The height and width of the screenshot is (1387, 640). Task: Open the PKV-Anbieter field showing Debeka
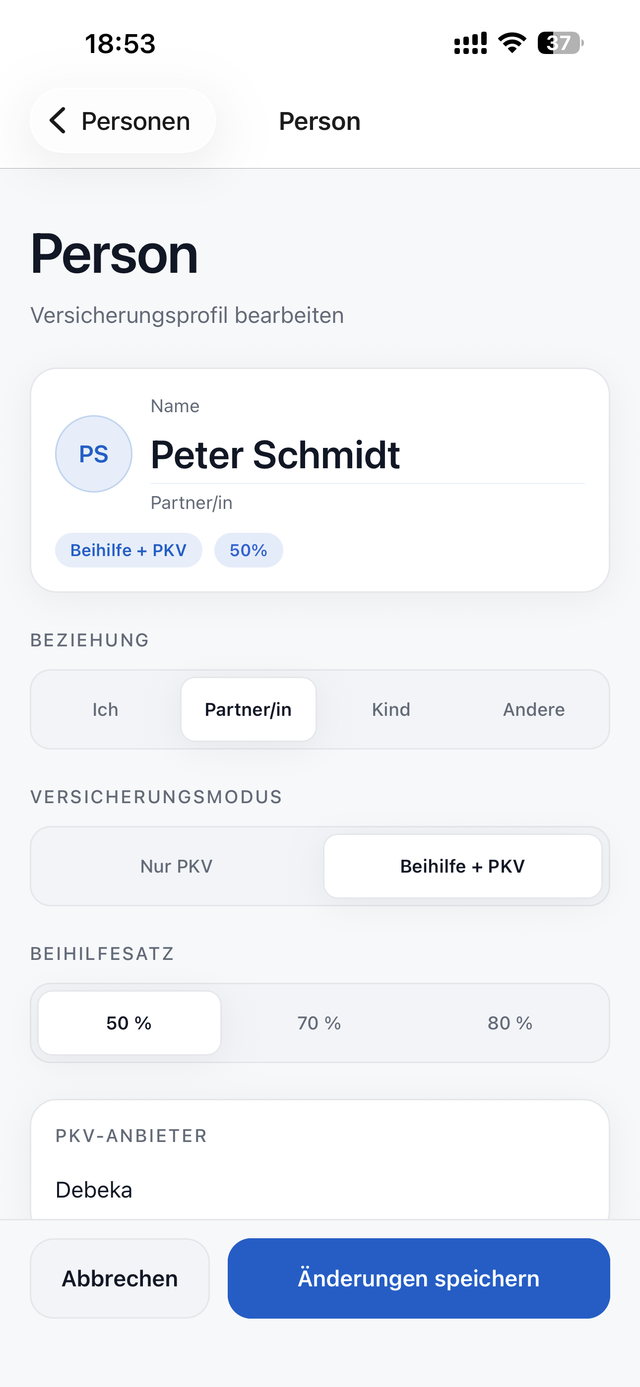[x=319, y=1189]
